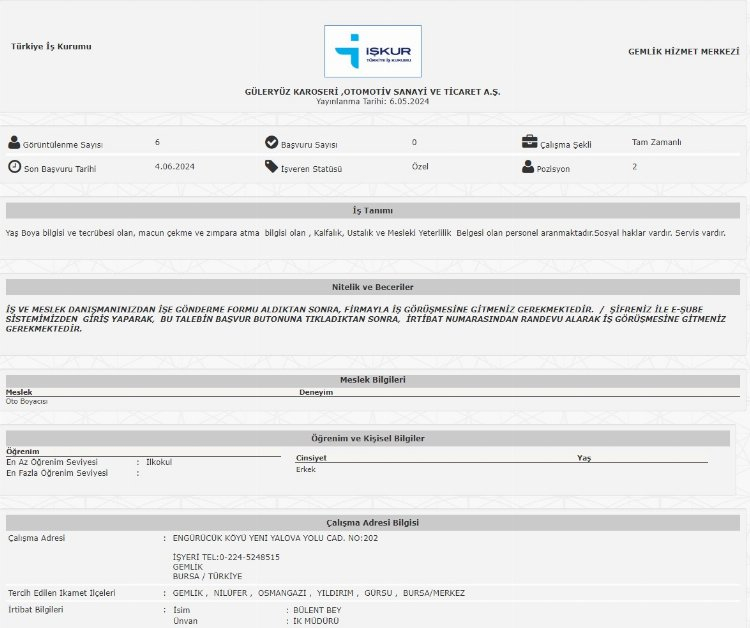750x628 pixels.
Task: Click the checkmark icon beside Başvuru Sayısı
Action: point(271,143)
